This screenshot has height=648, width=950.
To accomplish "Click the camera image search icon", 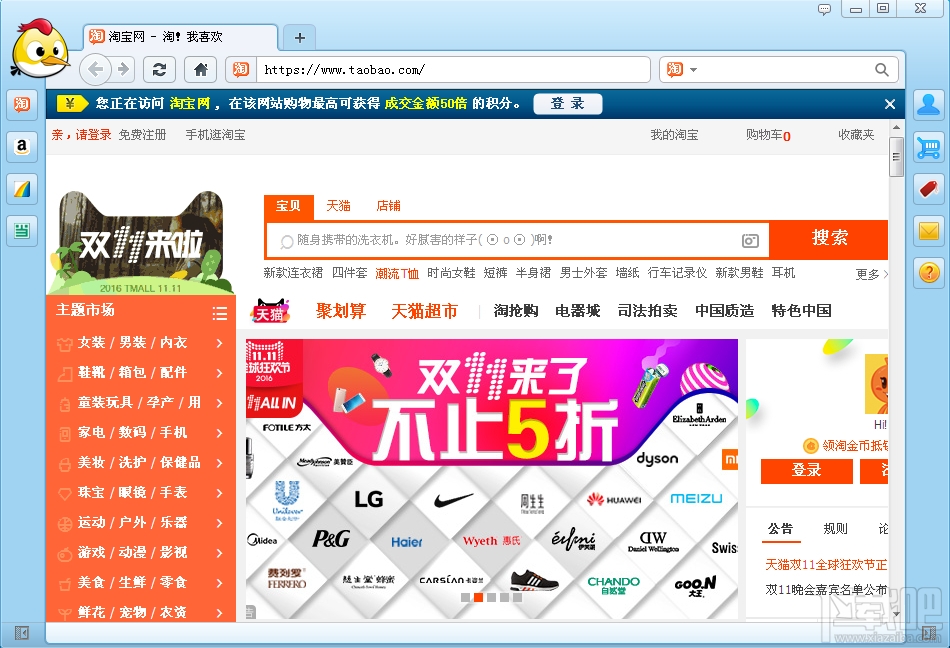I will tap(750, 240).
